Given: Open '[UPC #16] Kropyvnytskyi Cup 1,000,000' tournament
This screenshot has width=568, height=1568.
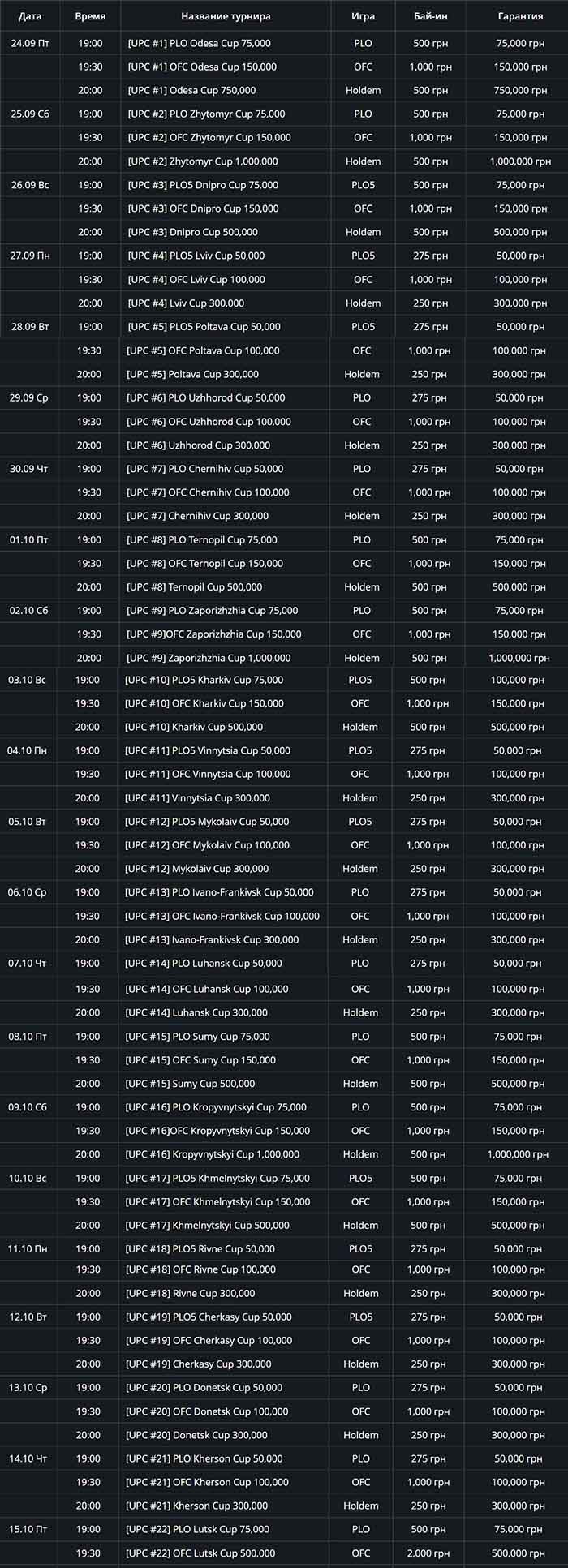Looking at the screenshot, I should point(212,1154).
